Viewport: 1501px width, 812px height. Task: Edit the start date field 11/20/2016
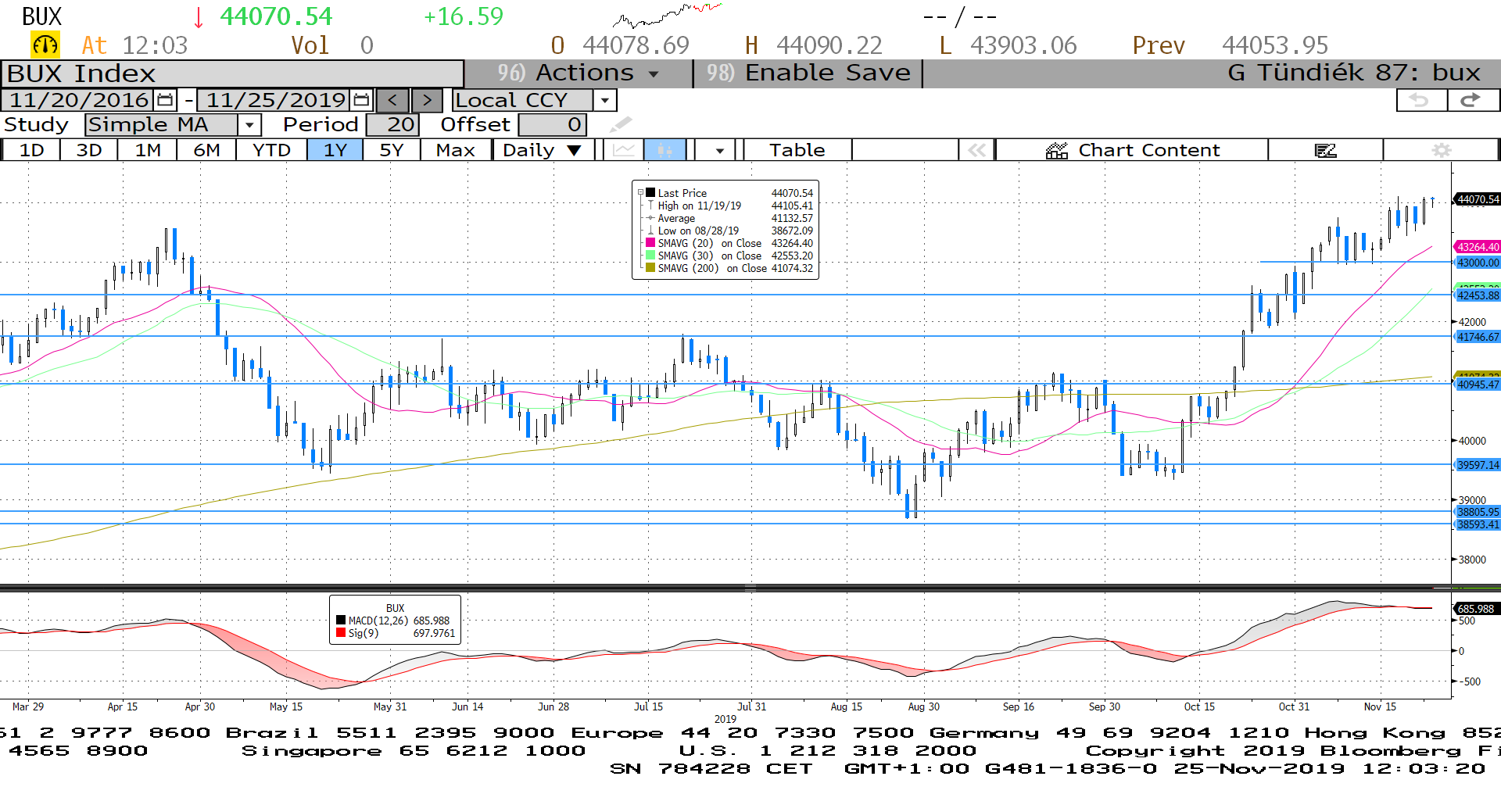click(79, 100)
